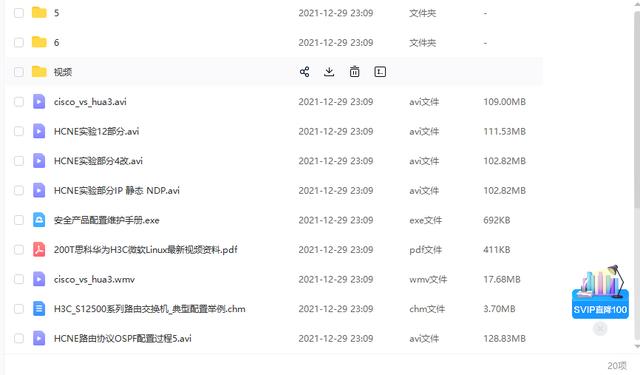This screenshot has width=640, height=375.
Task: Open file name 安全产品配置维护手册.exe
Action: 107,220
